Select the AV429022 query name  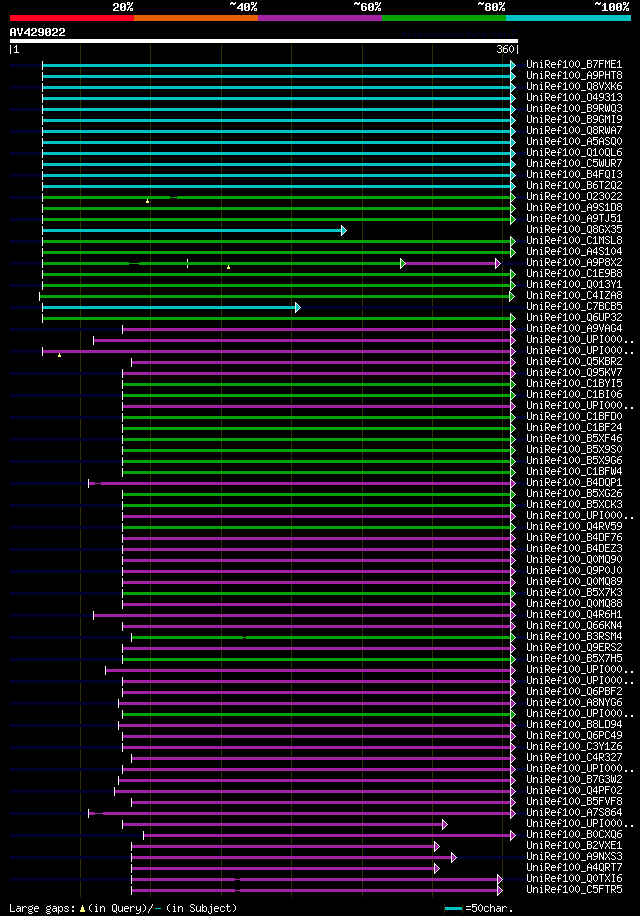(x=37, y=32)
